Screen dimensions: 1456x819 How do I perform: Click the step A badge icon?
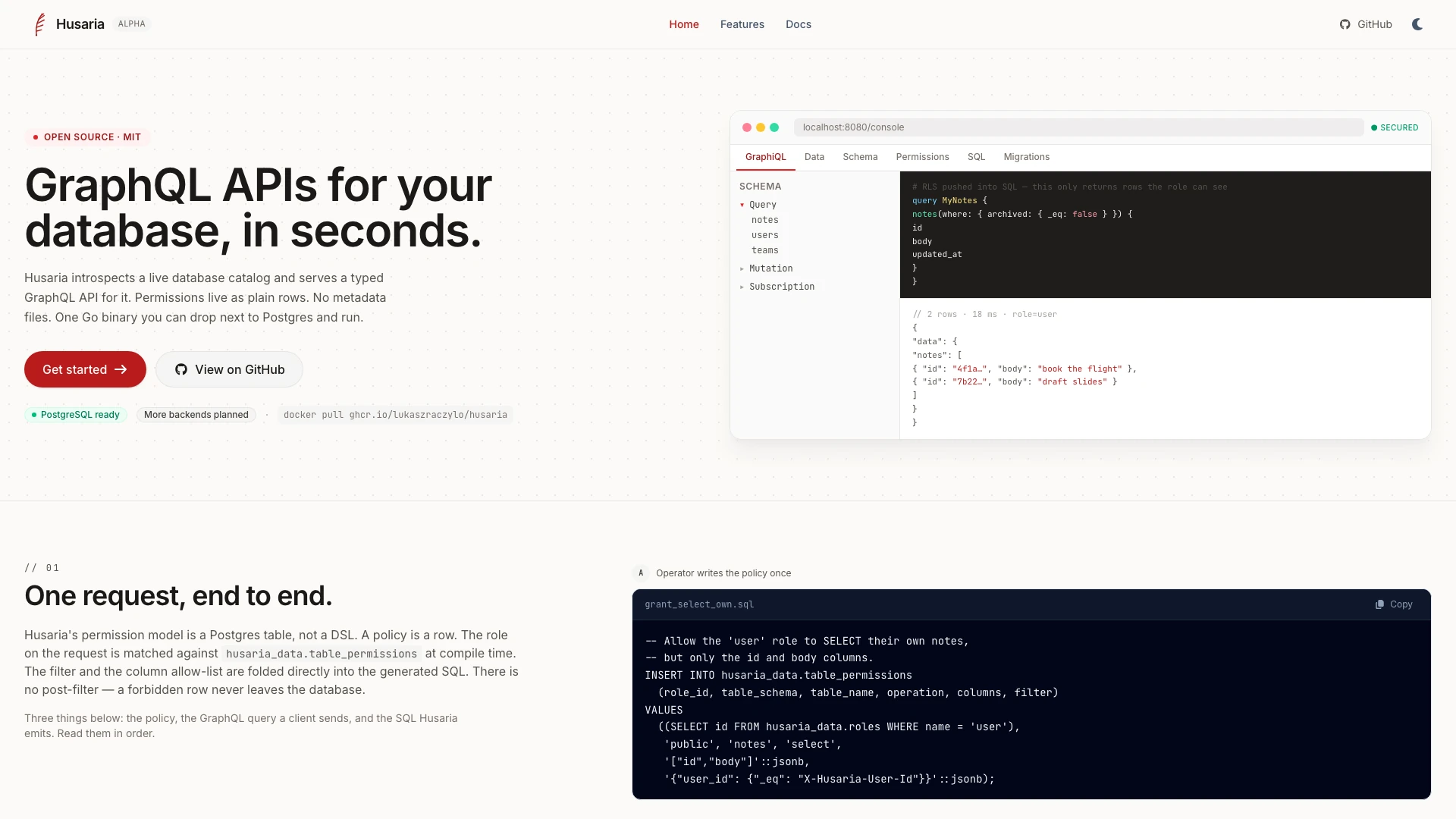point(641,573)
